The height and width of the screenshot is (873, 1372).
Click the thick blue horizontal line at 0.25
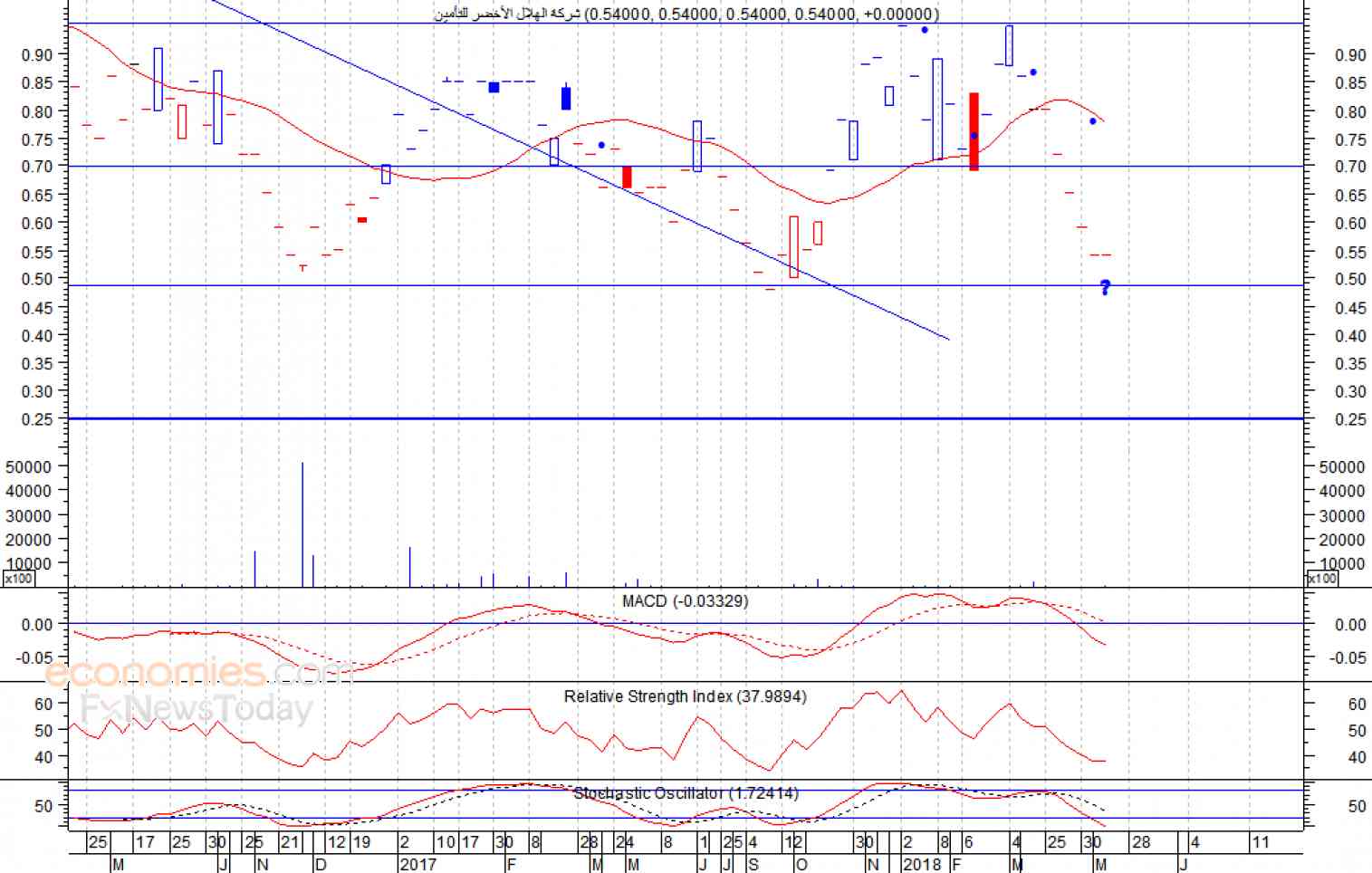[x=686, y=418]
